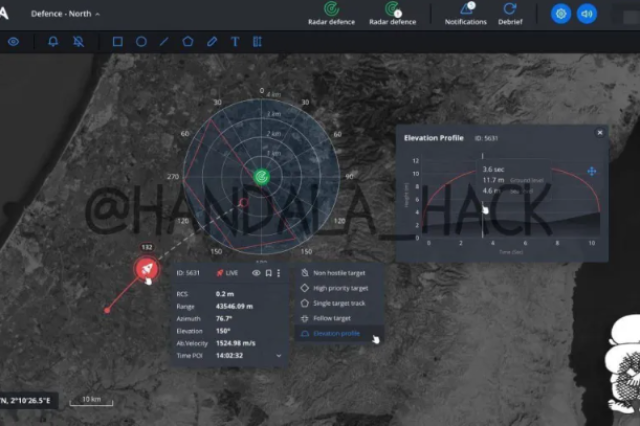This screenshot has width=640, height=426.
Task: Click the Elevation Profile title
Action: (433, 138)
